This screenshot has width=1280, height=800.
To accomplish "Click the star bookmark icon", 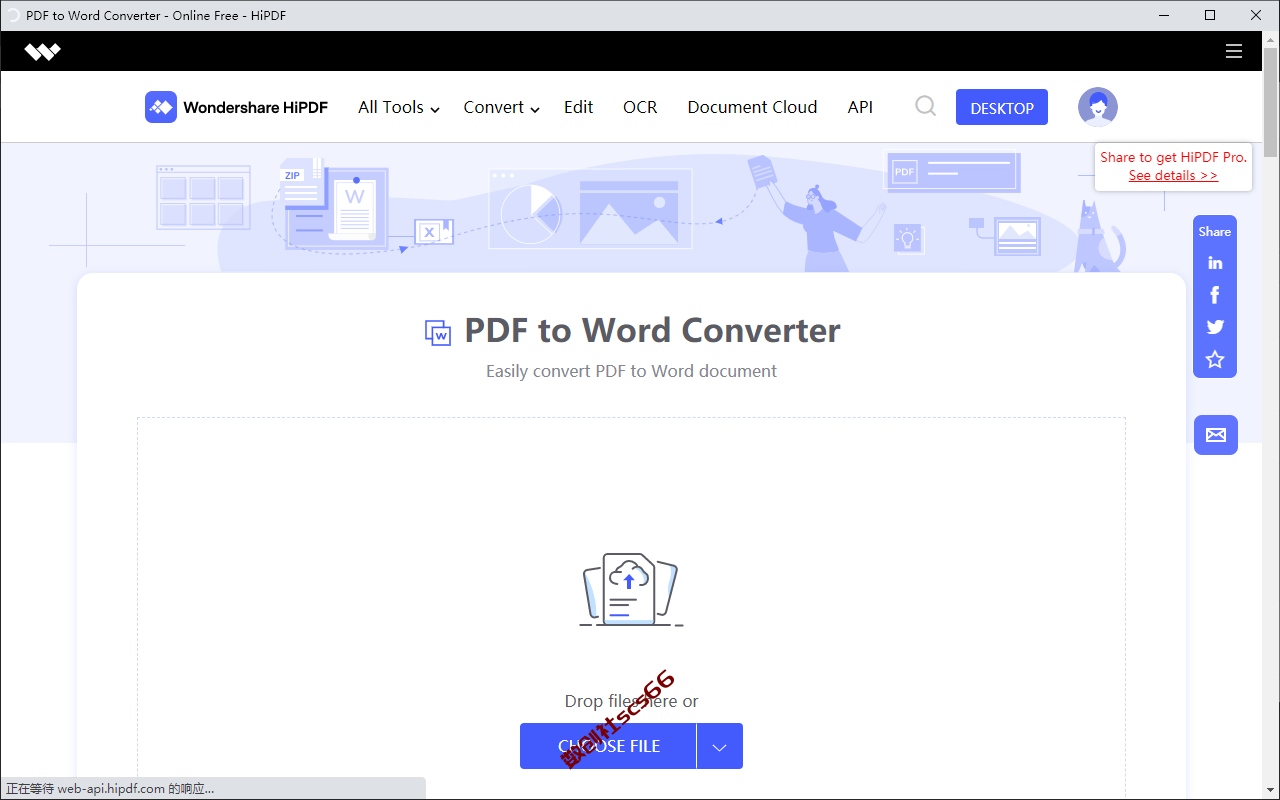I will [1215, 359].
